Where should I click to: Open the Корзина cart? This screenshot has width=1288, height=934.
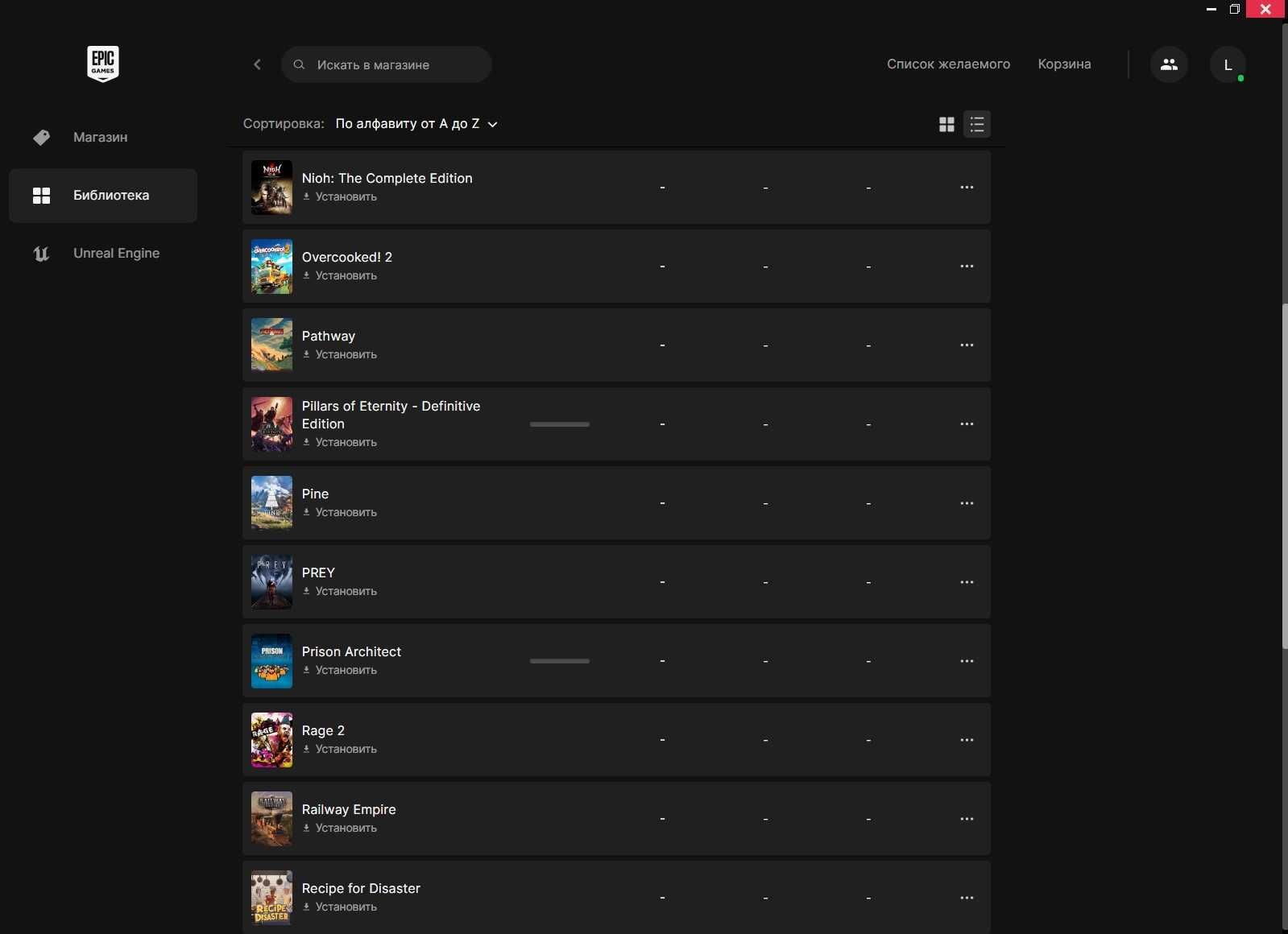[1064, 64]
